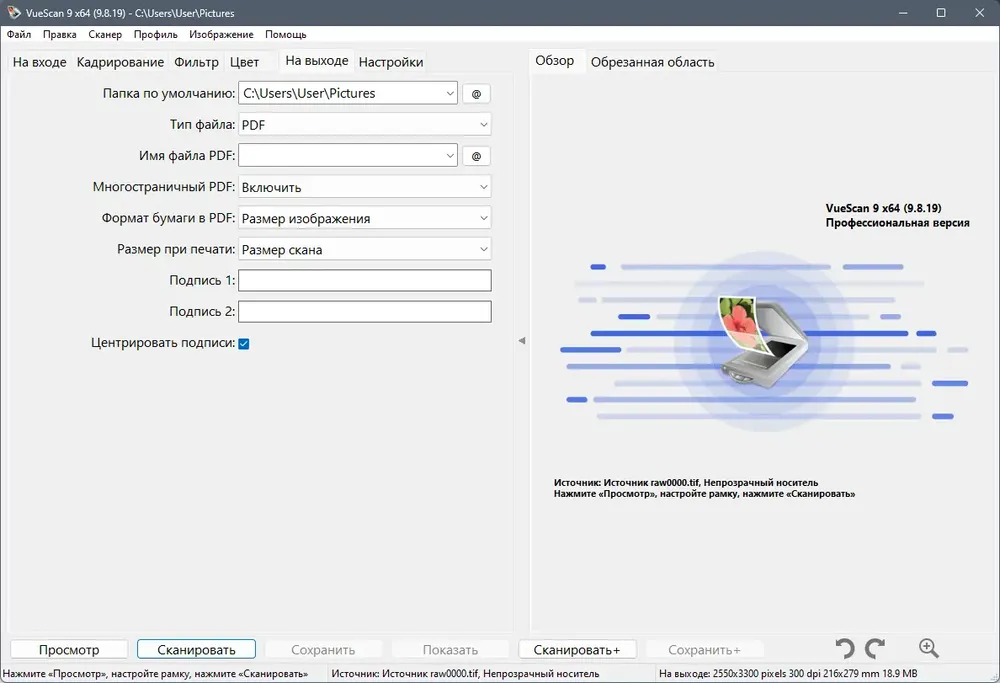Click the Просмотр button

(x=69, y=650)
